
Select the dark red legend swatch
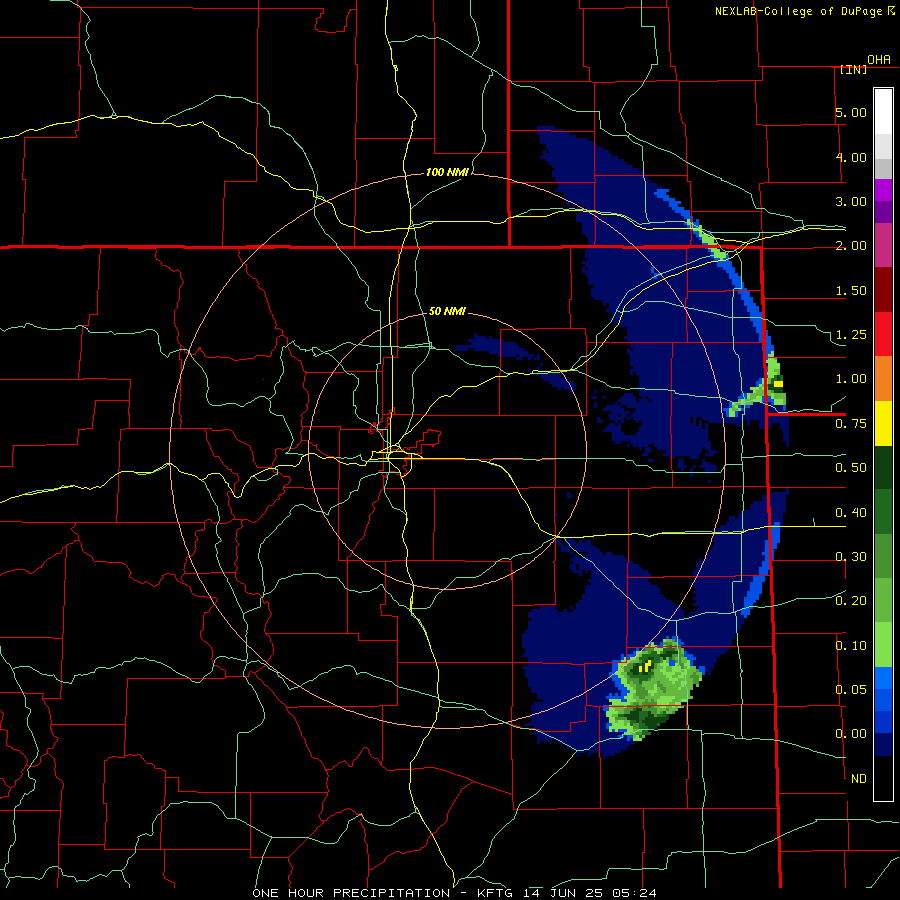click(x=883, y=290)
